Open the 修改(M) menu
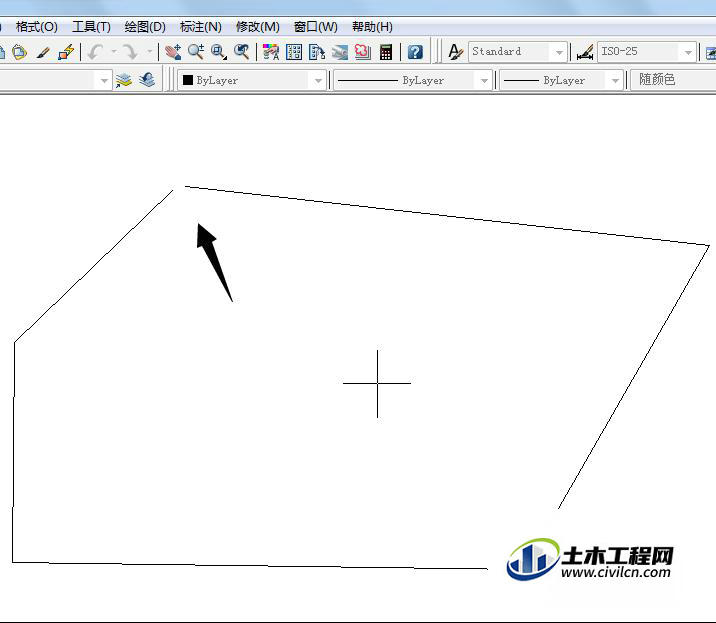 tap(258, 27)
